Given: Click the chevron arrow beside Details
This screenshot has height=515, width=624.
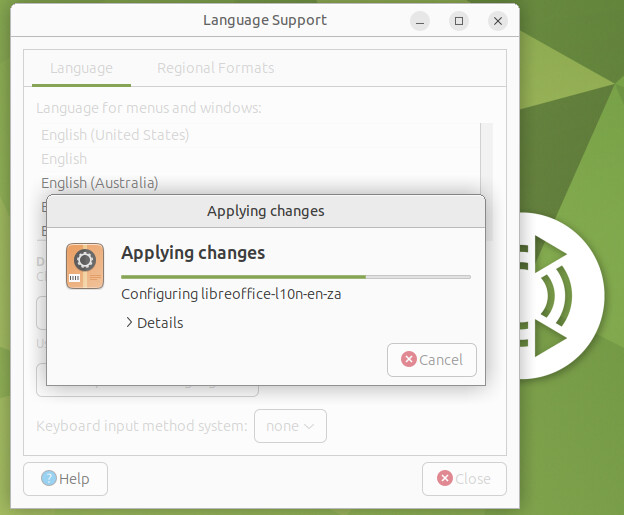Looking at the screenshot, I should click(129, 322).
